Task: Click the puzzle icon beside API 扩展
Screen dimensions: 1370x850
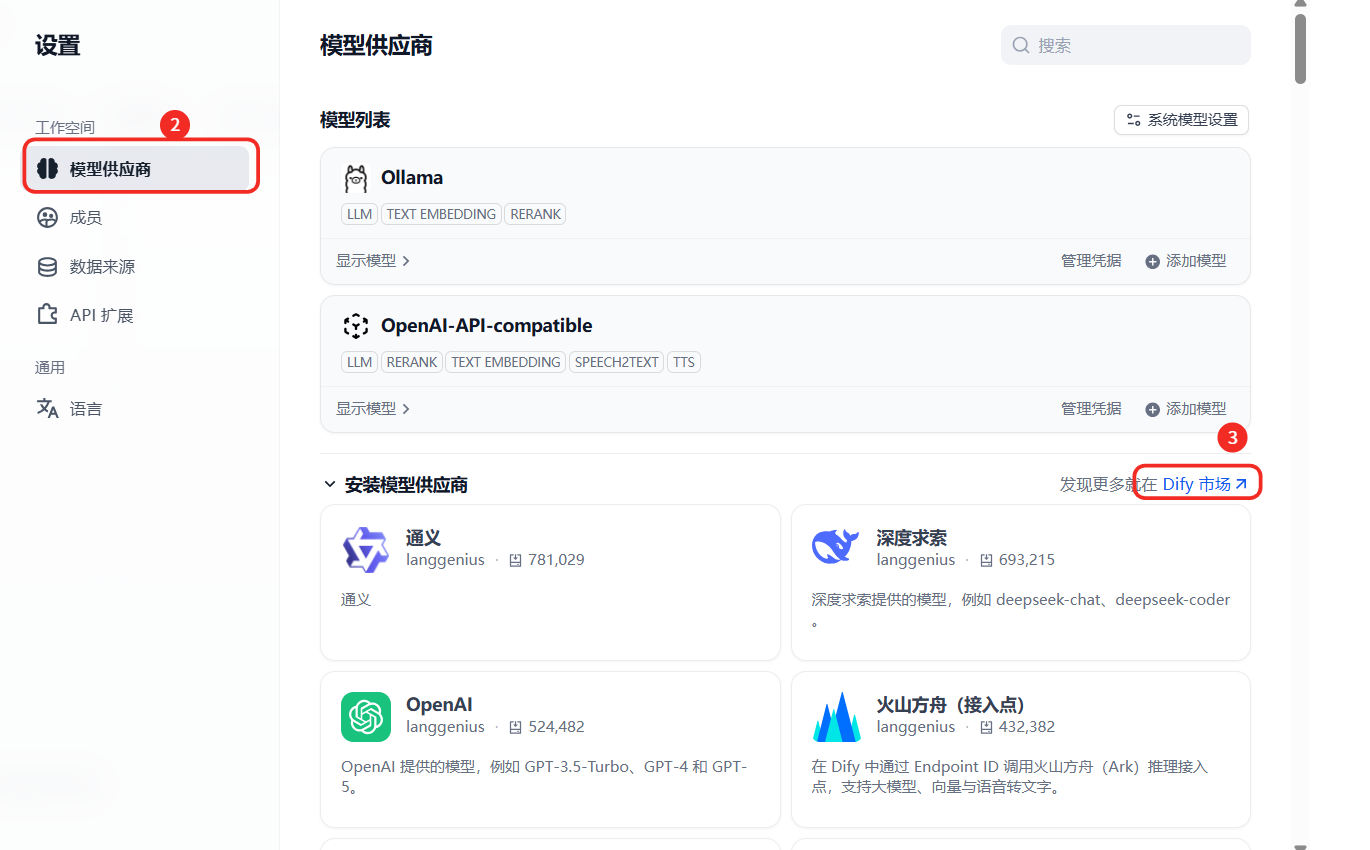Action: 47,315
